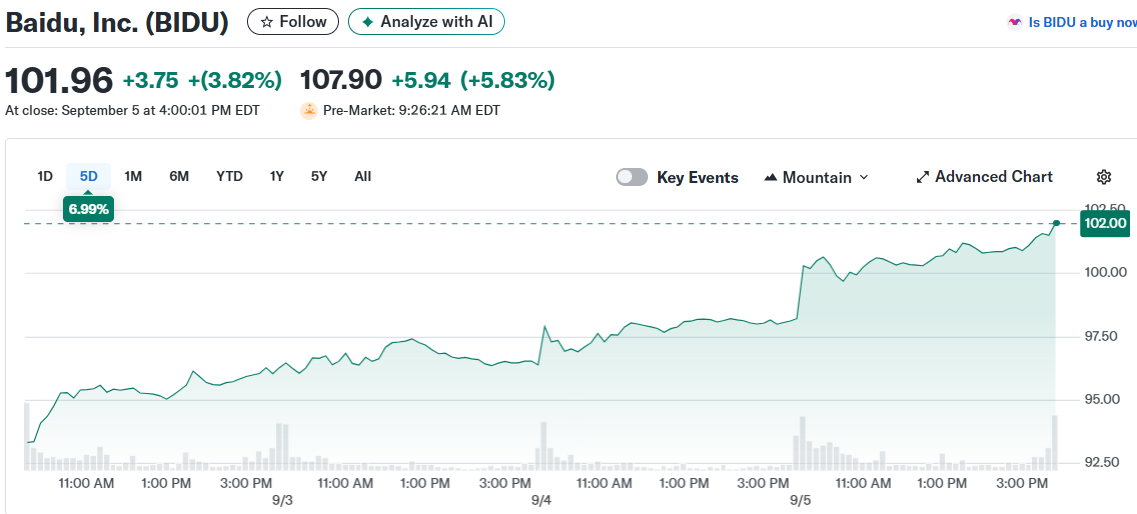
Task: Switch chart to 1Y range
Action: [276, 176]
